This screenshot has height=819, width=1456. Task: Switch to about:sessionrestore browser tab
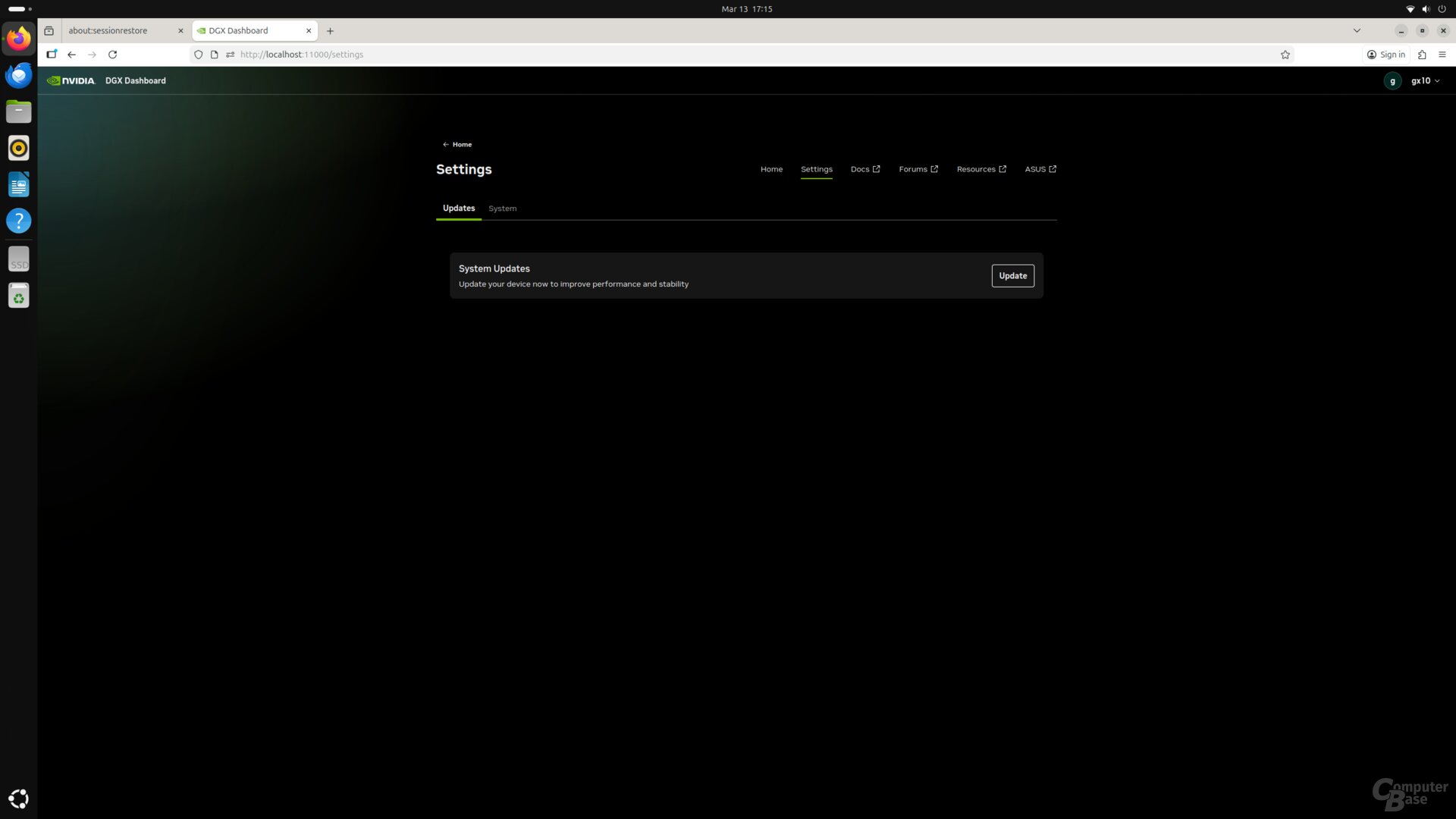[108, 31]
